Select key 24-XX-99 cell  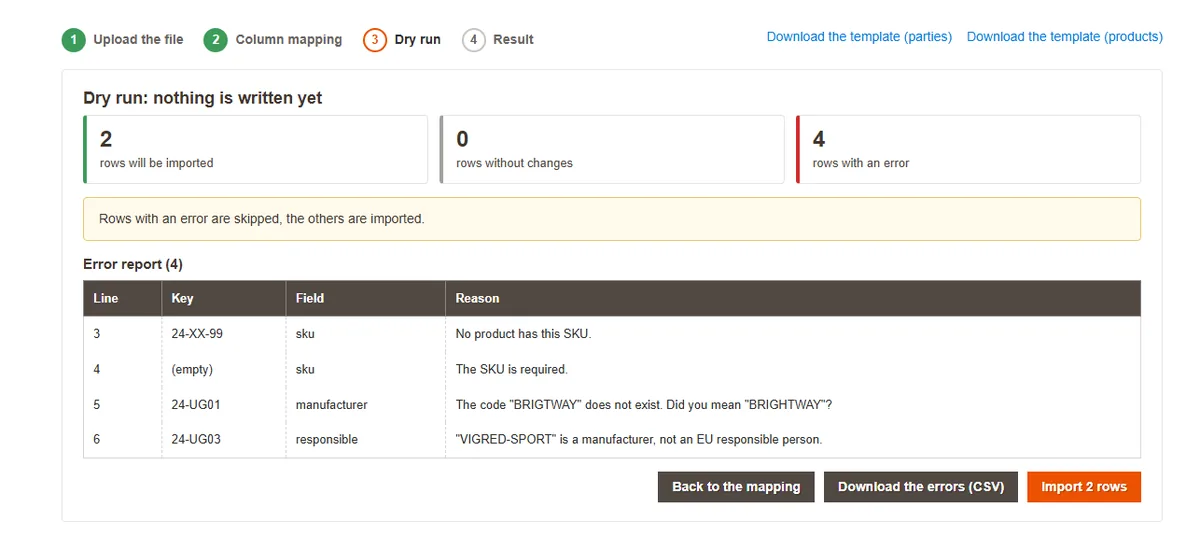(224, 334)
